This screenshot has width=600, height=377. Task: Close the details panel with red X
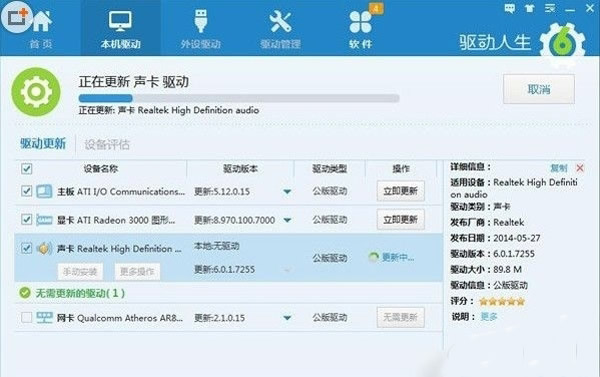580,168
